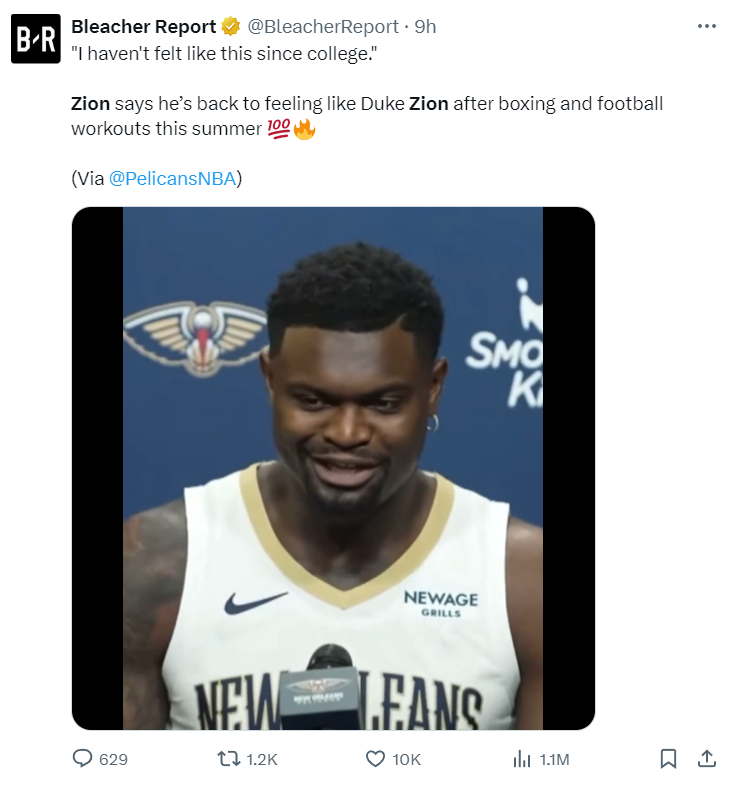732x785 pixels.
Task: Click the gold verified badge
Action: [230, 27]
